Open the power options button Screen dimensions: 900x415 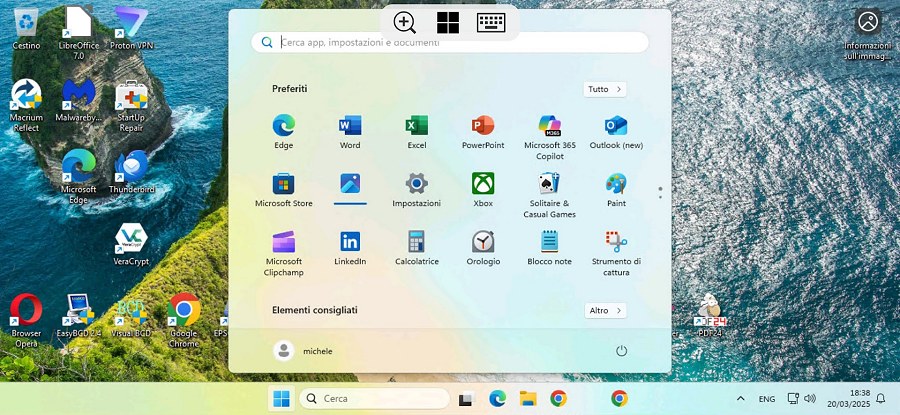(x=621, y=351)
